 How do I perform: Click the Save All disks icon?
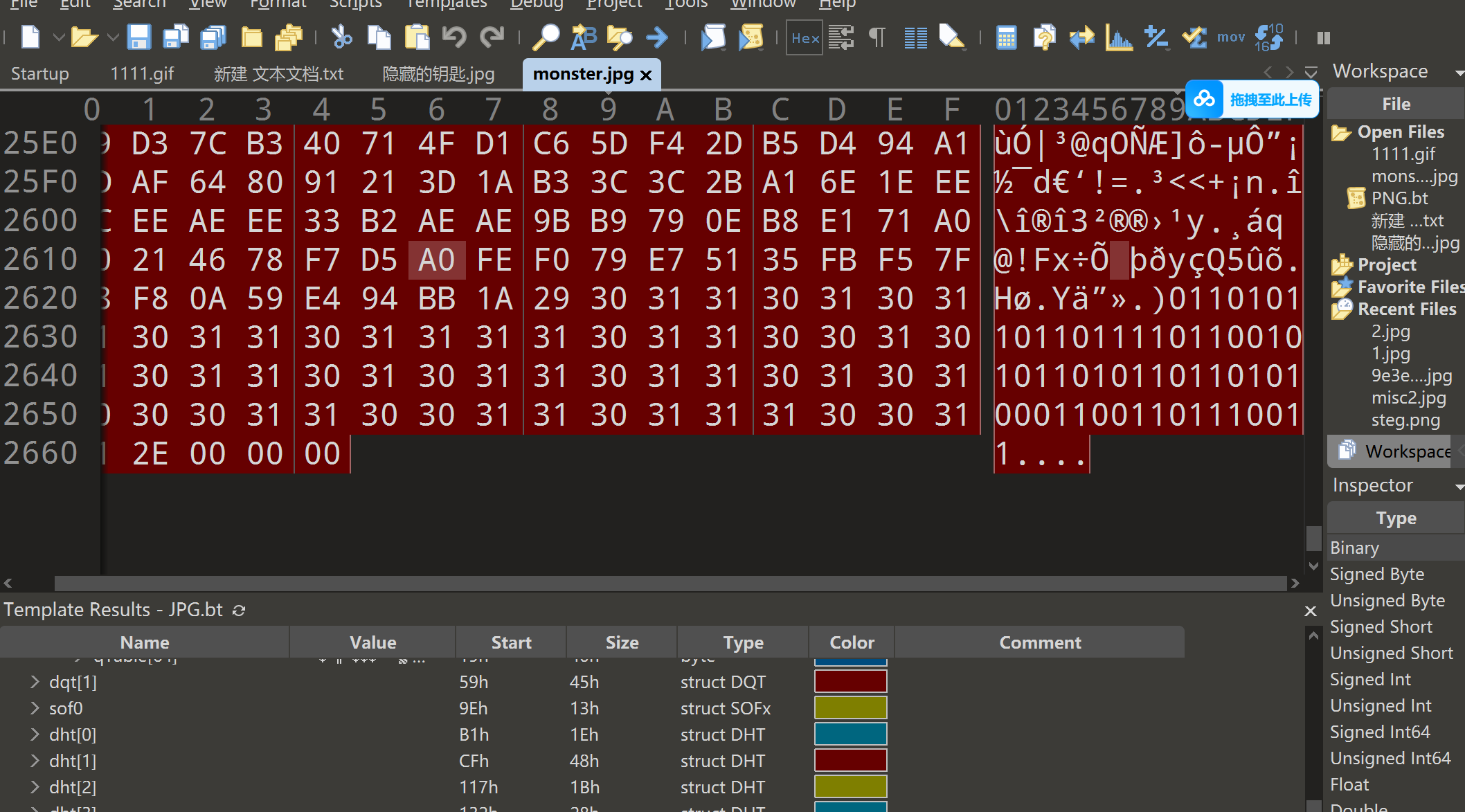[213, 37]
